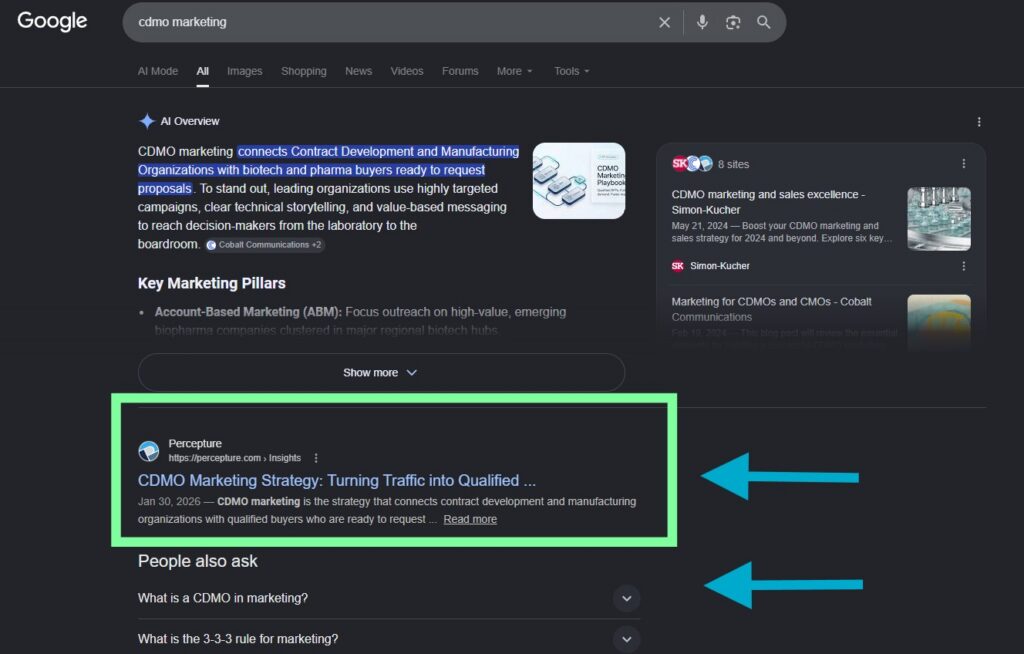Click the stacked source favicons near 8 sites
The image size is (1024, 654).
click(x=692, y=163)
